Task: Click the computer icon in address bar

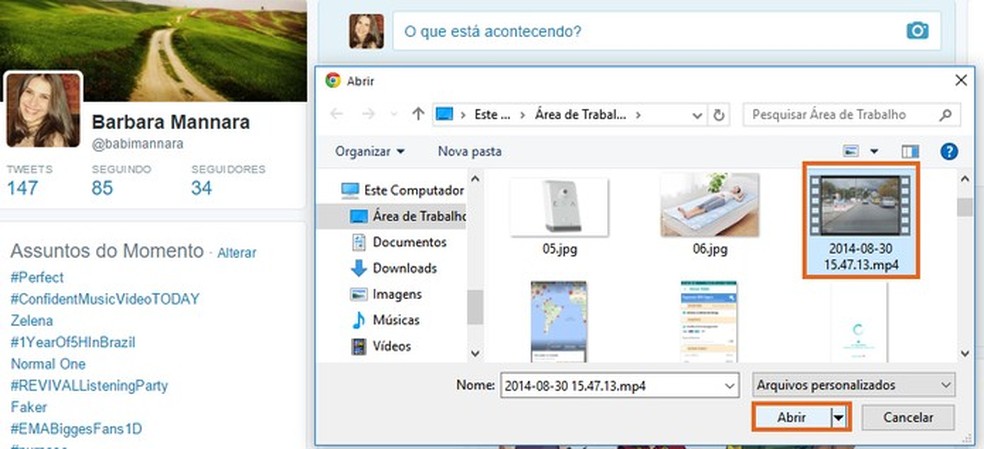Action: coord(444,115)
